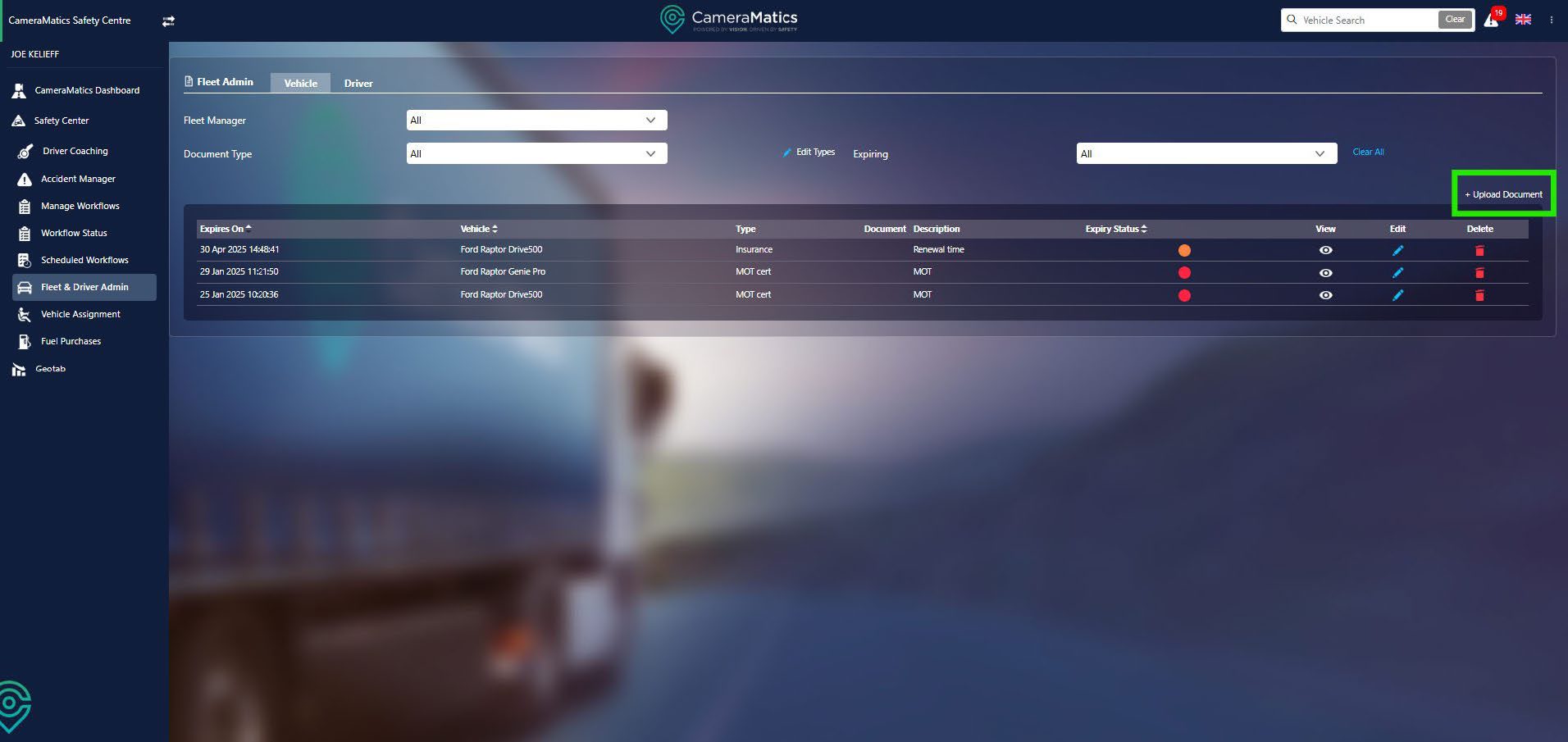Expand the Fleet Manager dropdown
Image resolution: width=1568 pixels, height=742 pixels.
pos(536,121)
